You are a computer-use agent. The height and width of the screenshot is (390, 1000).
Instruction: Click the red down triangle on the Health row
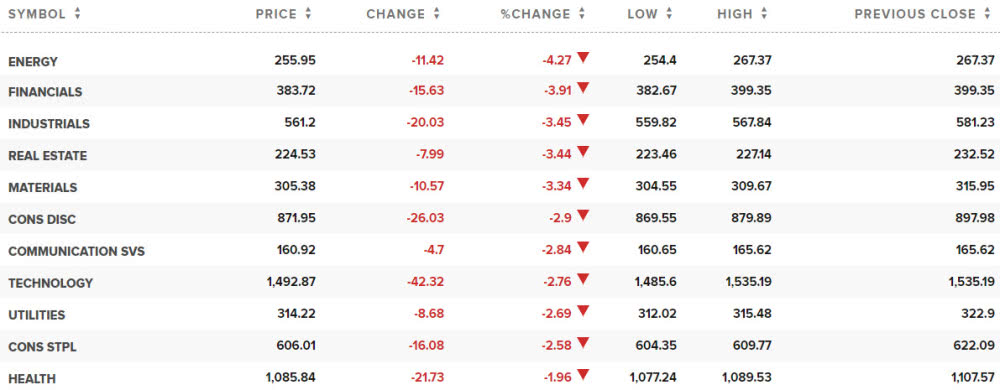(583, 374)
